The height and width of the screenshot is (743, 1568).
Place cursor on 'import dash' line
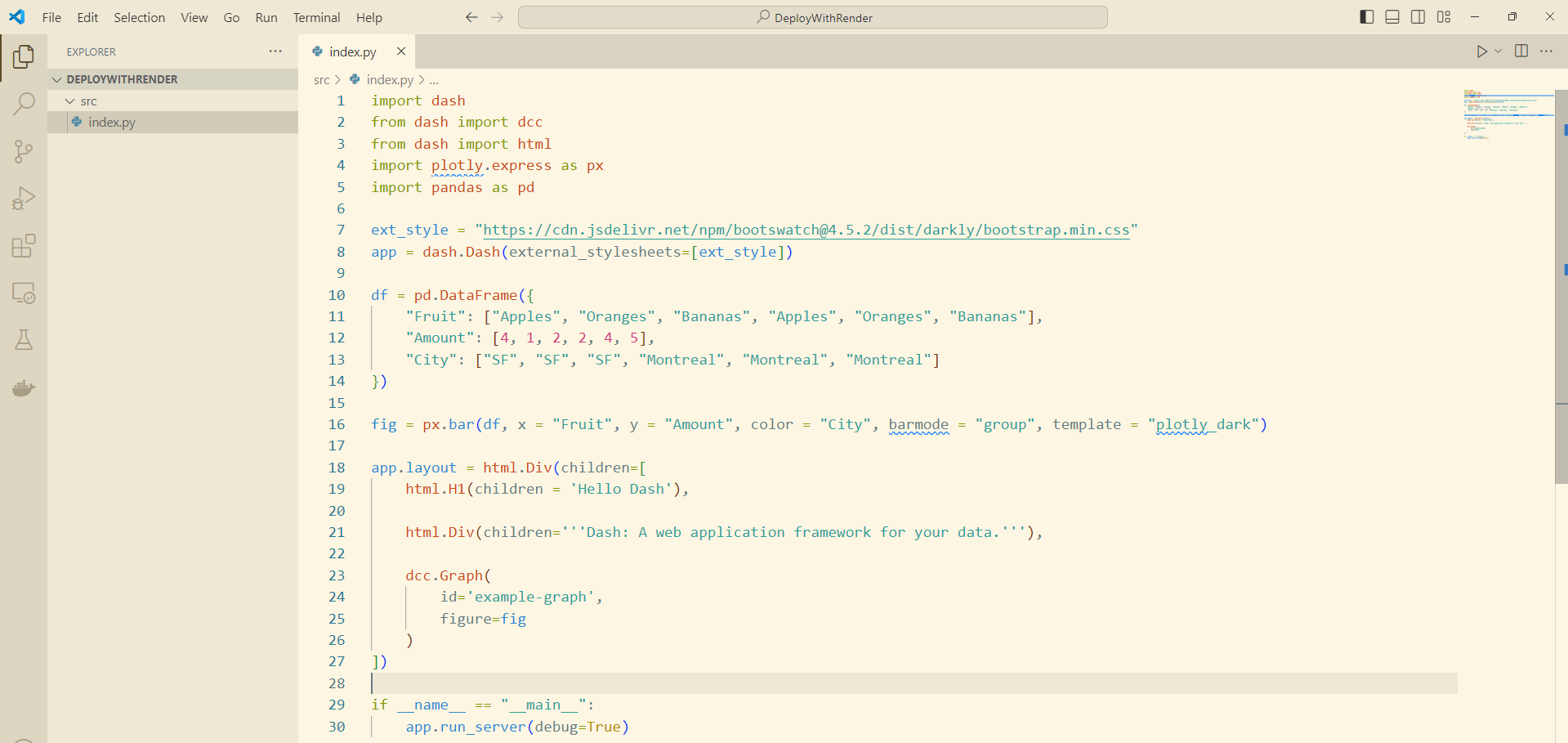[x=418, y=101]
